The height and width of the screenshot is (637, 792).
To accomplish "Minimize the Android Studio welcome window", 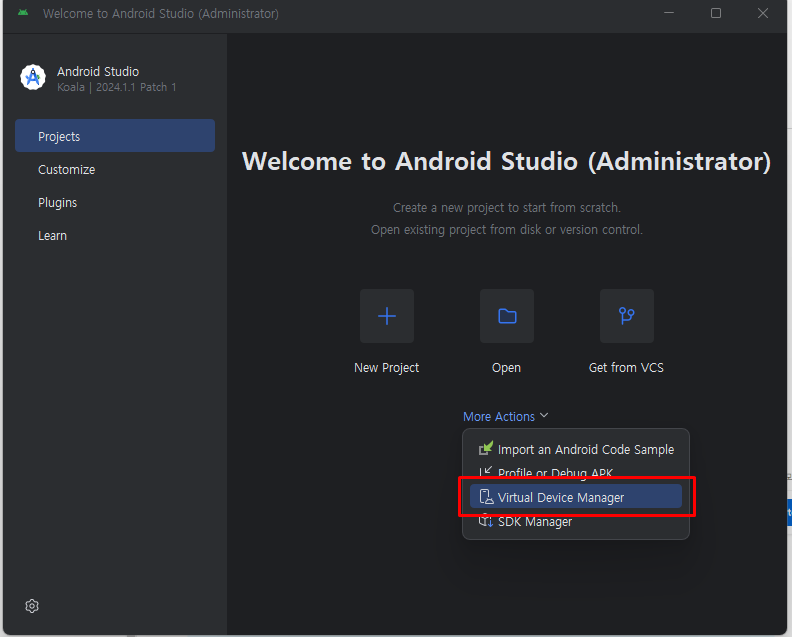I will [669, 13].
